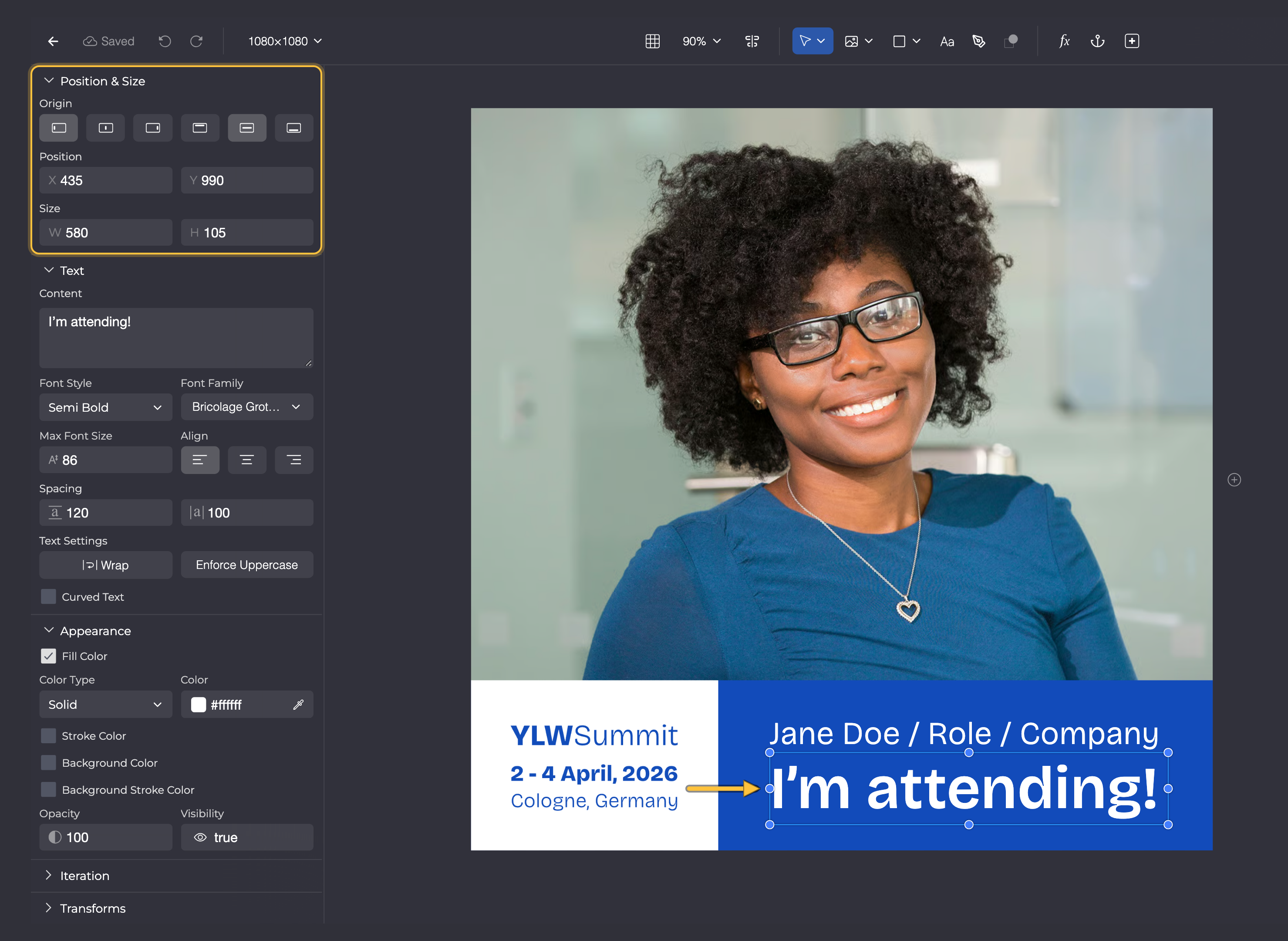Click the add element plus-square icon

pos(1132,41)
